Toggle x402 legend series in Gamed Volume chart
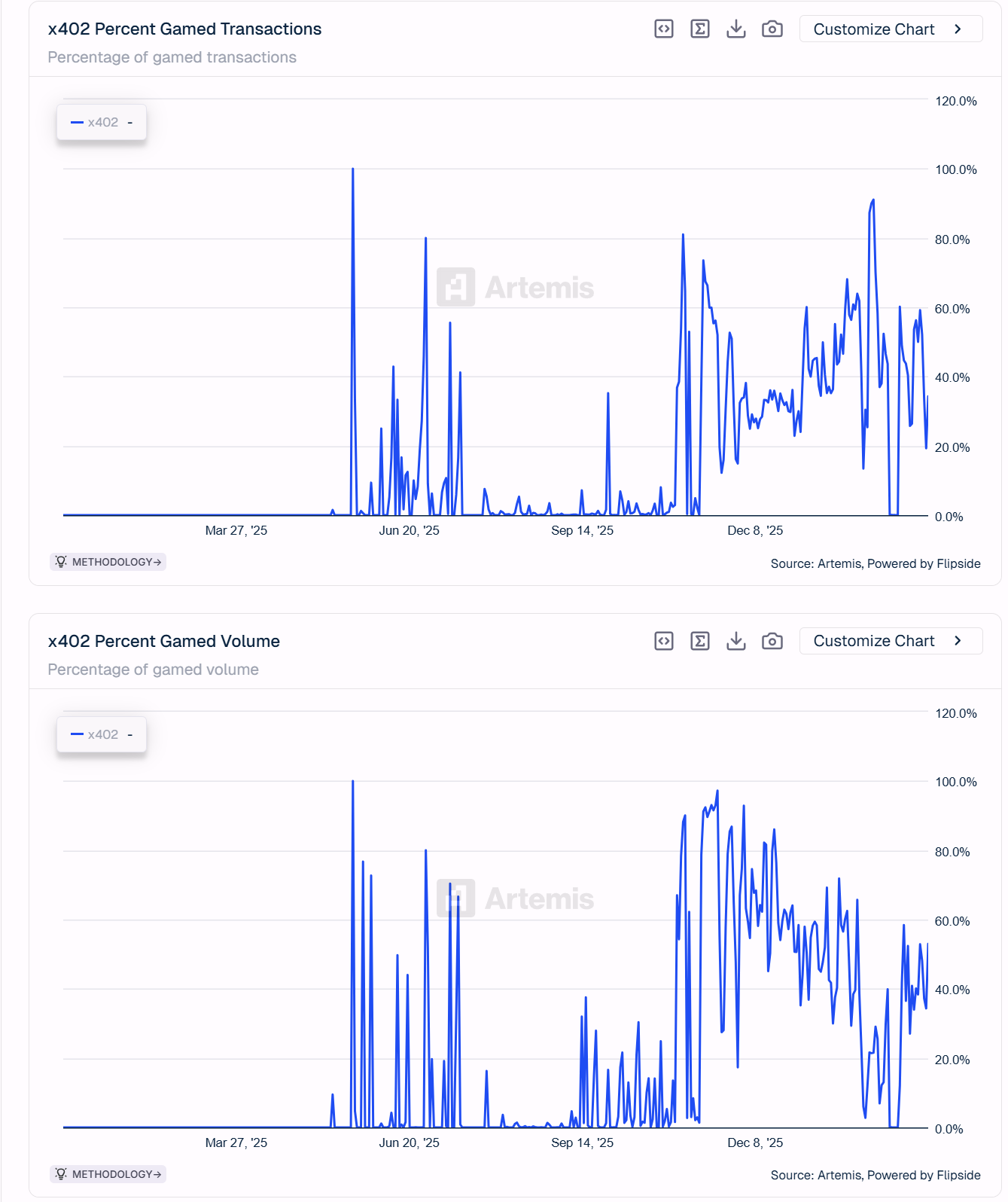 pos(95,734)
